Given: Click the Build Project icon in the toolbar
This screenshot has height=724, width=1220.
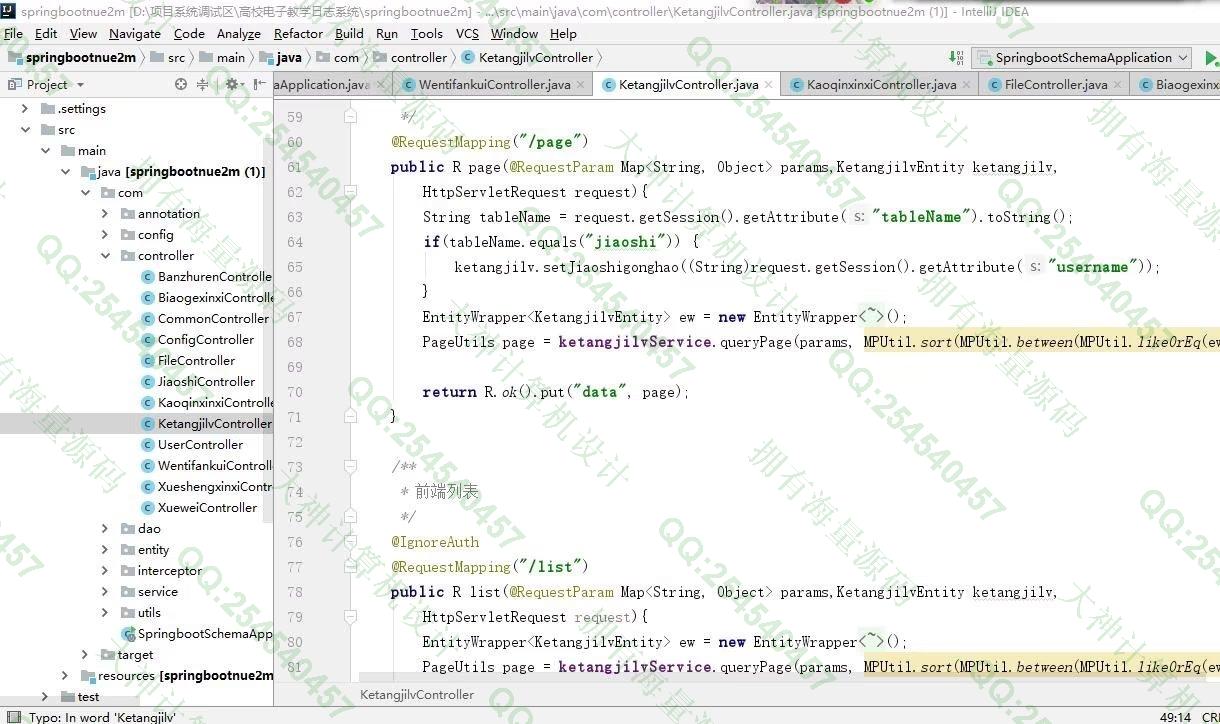Looking at the screenshot, I should (956, 58).
